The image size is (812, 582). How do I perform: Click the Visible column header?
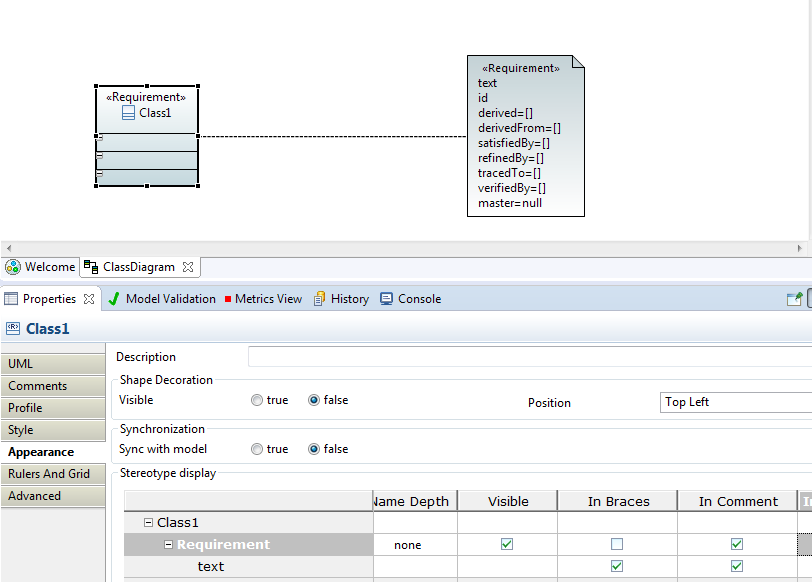pyautogui.click(x=508, y=501)
